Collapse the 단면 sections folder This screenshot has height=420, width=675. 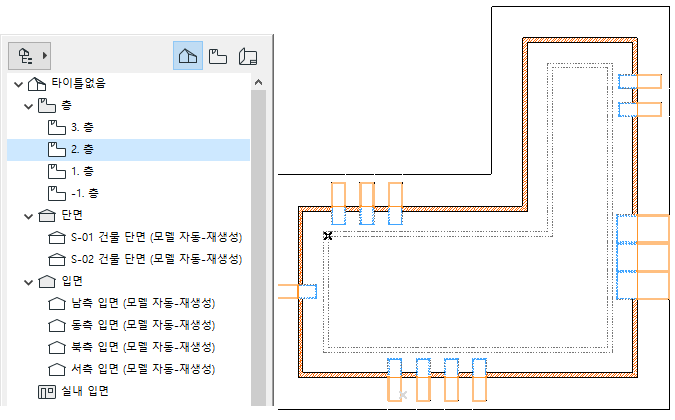tap(28, 216)
